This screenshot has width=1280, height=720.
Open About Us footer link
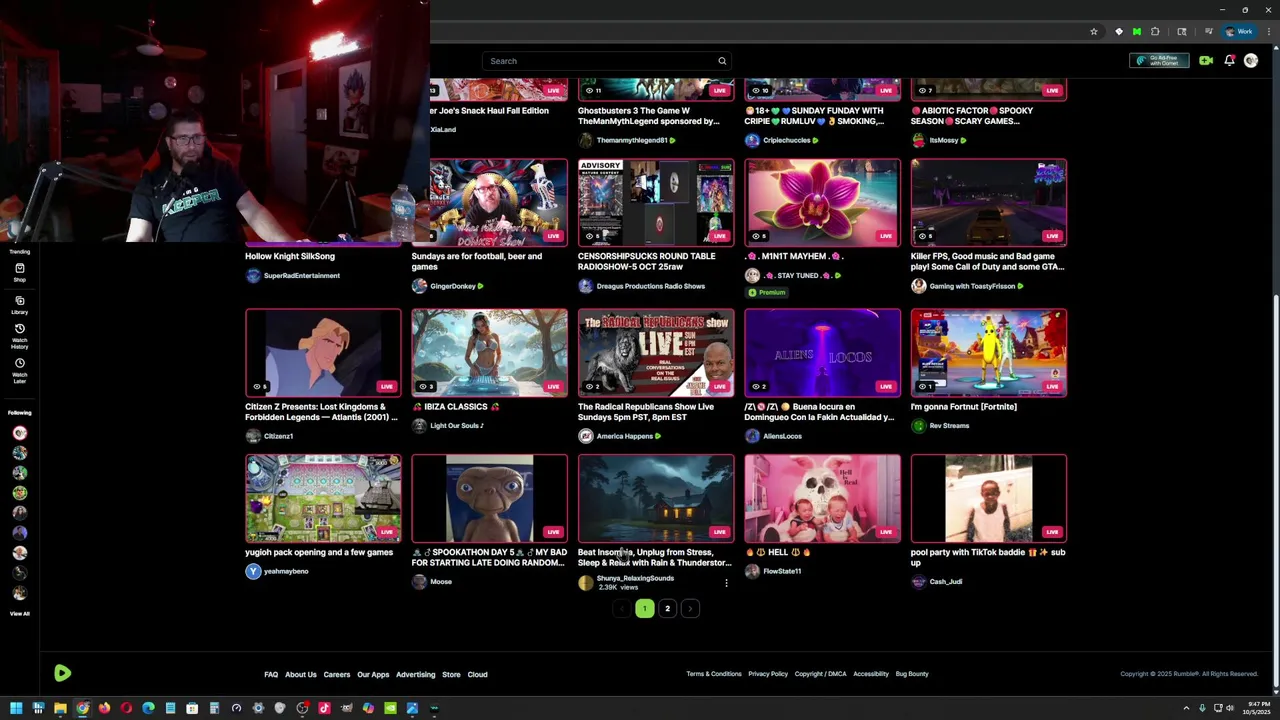pyautogui.click(x=300, y=674)
